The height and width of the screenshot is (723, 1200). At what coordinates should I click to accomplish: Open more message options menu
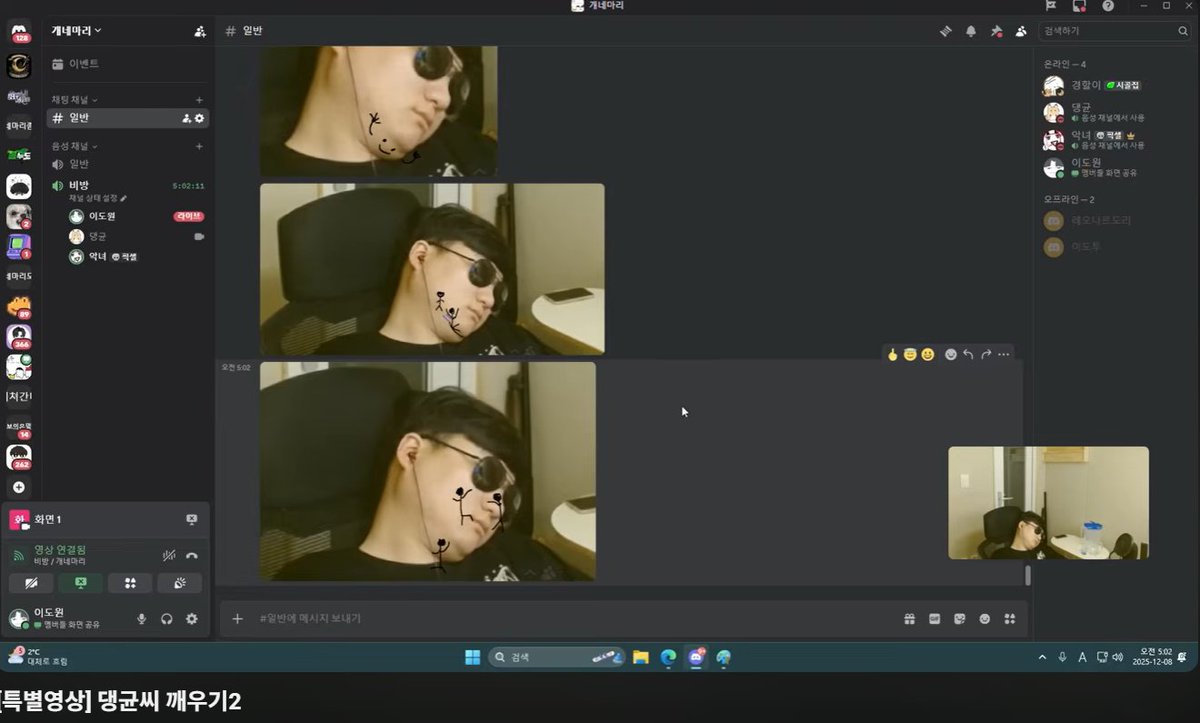tap(1004, 354)
